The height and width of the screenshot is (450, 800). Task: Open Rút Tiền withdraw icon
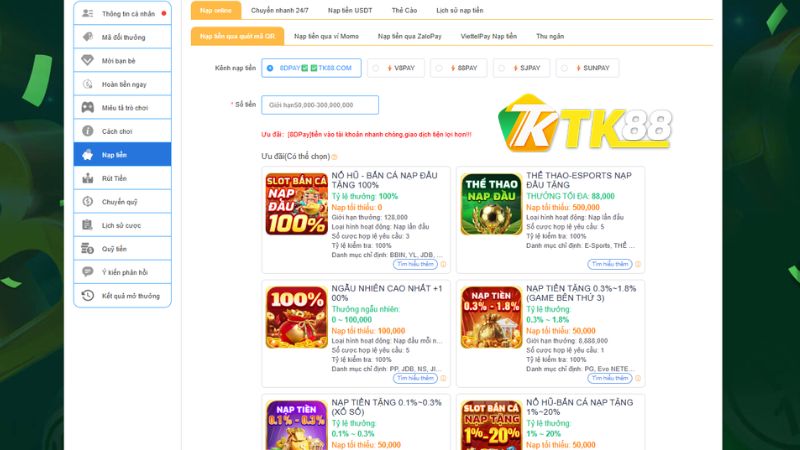coord(88,178)
